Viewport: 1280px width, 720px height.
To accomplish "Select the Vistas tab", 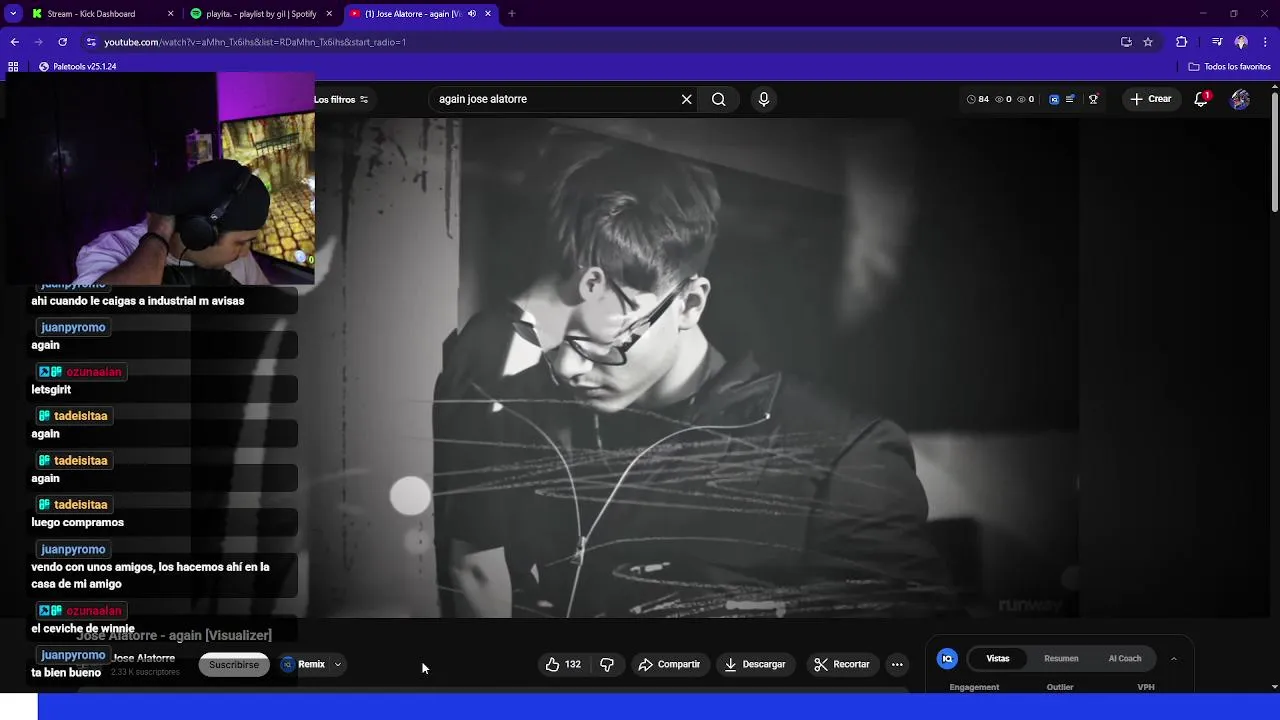I will (x=998, y=658).
